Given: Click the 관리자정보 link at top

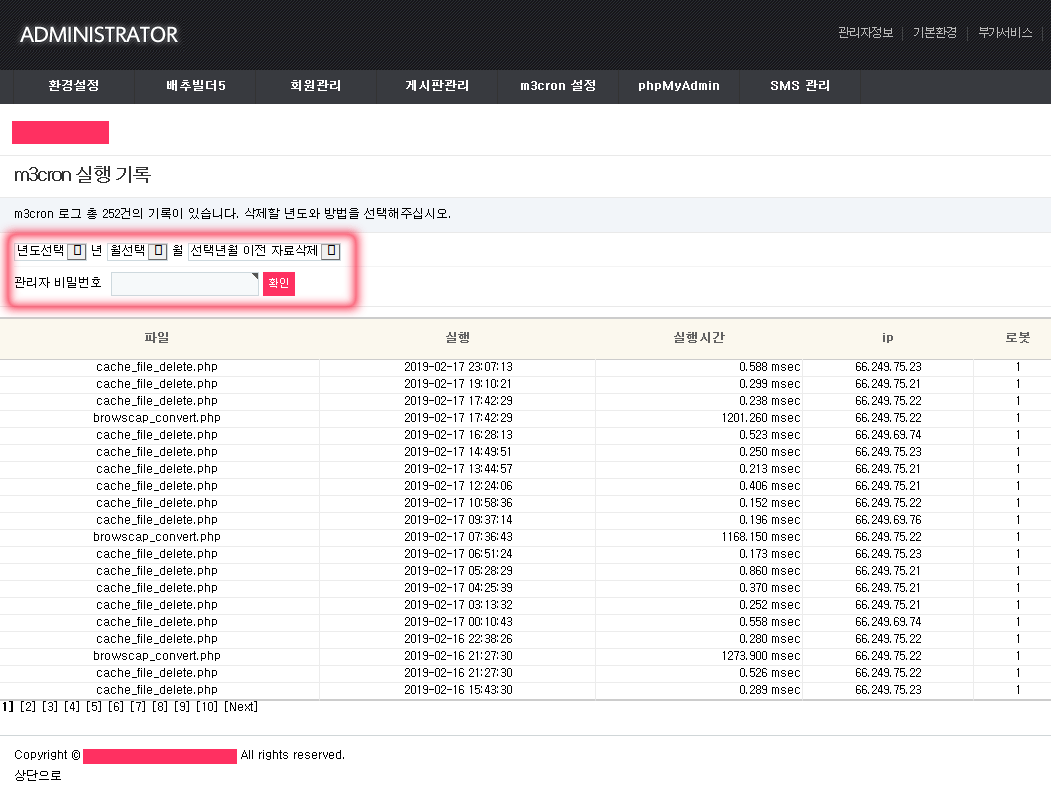Looking at the screenshot, I should point(865,33).
